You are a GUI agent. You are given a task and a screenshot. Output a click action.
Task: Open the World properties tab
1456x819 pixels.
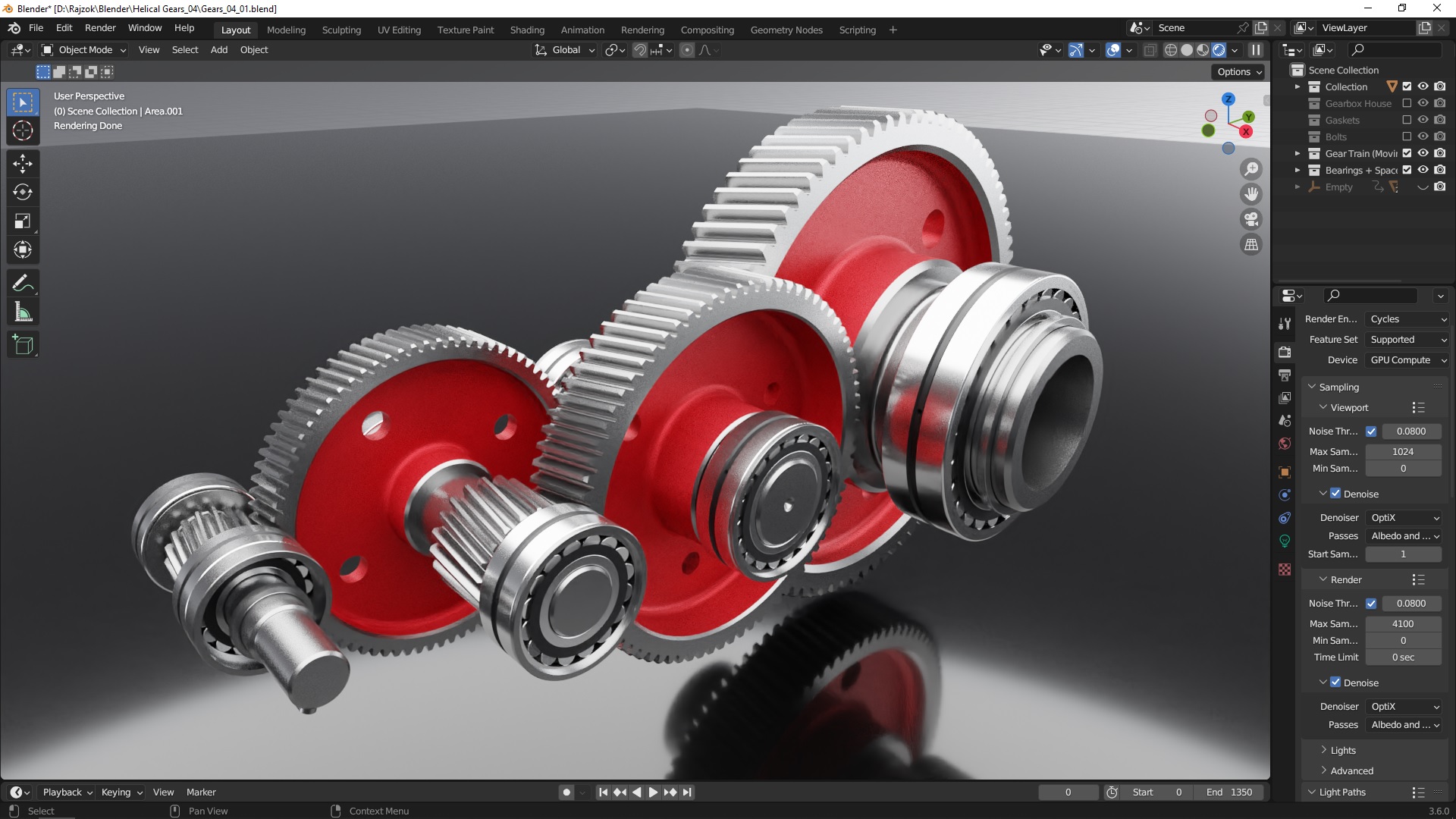[1285, 444]
